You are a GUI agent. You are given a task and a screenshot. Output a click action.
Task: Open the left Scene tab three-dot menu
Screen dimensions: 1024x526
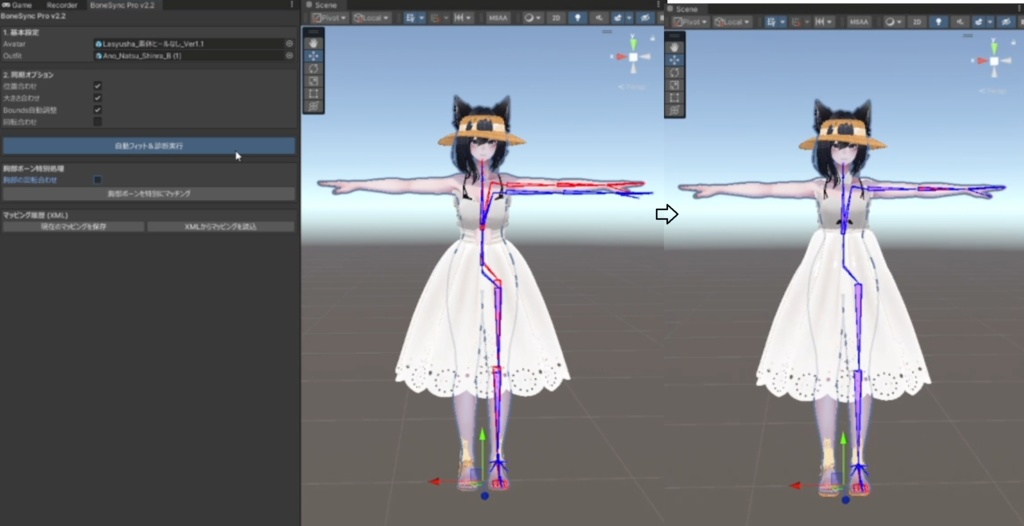coord(658,5)
